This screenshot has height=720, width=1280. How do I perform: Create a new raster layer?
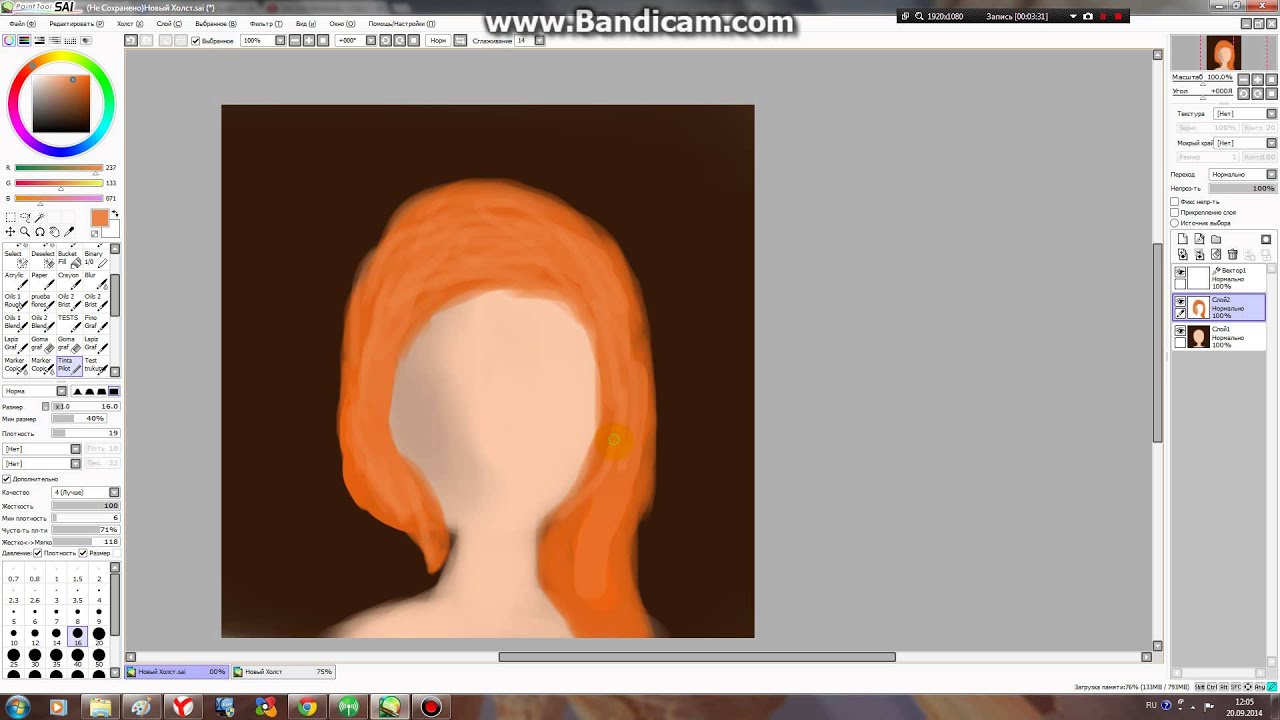[x=1183, y=239]
